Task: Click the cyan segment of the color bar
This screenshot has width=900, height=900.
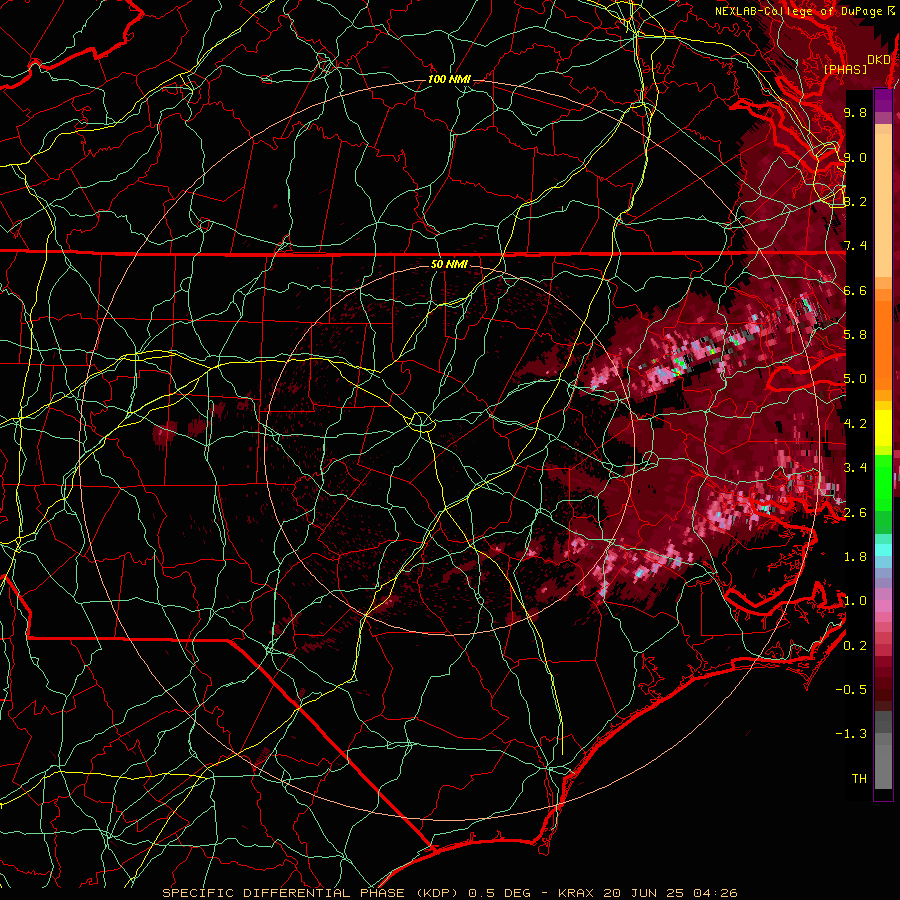Action: pos(883,550)
